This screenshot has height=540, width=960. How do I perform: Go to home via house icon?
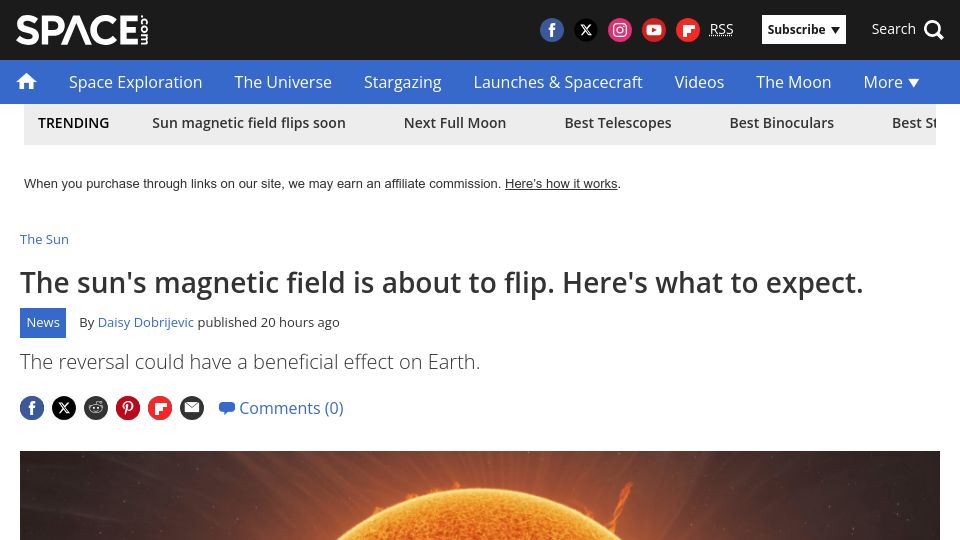coord(26,81)
